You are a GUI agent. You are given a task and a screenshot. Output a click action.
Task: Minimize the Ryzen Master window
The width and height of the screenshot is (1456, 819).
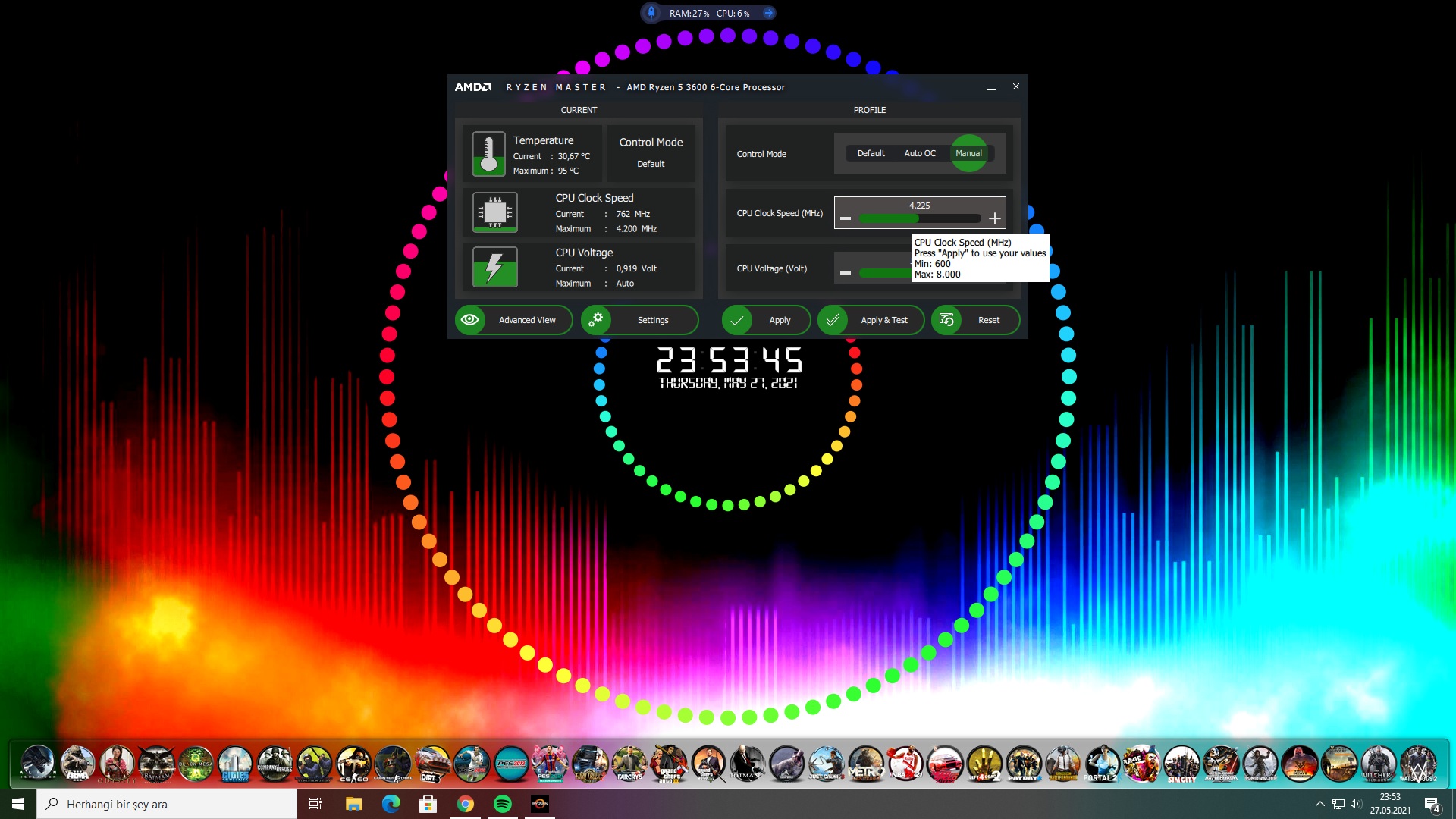click(x=991, y=87)
